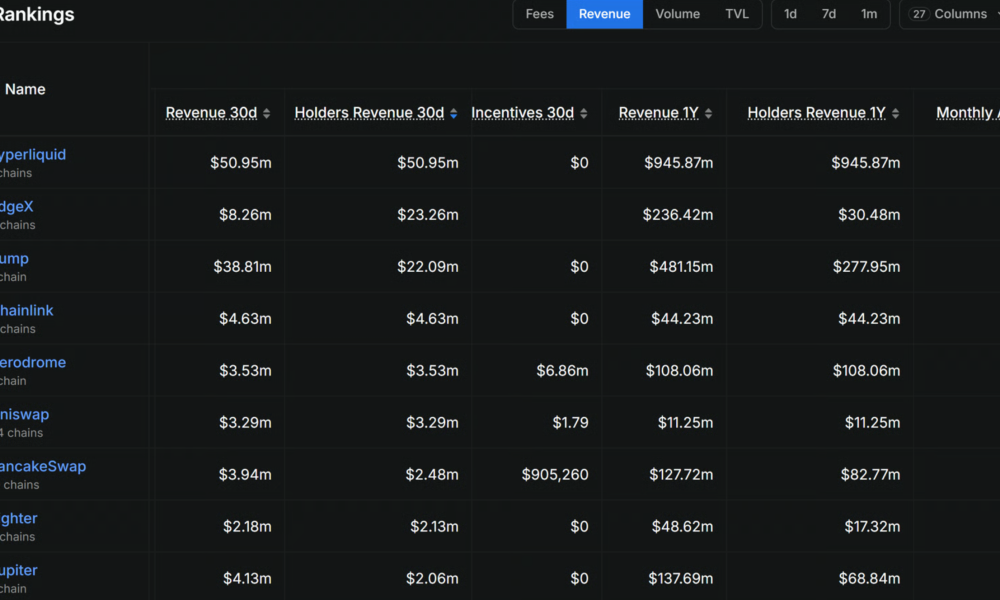Click sort arrows beside Holders Revenue 30d
Image resolution: width=1000 pixels, height=600 pixels.
click(x=453, y=113)
